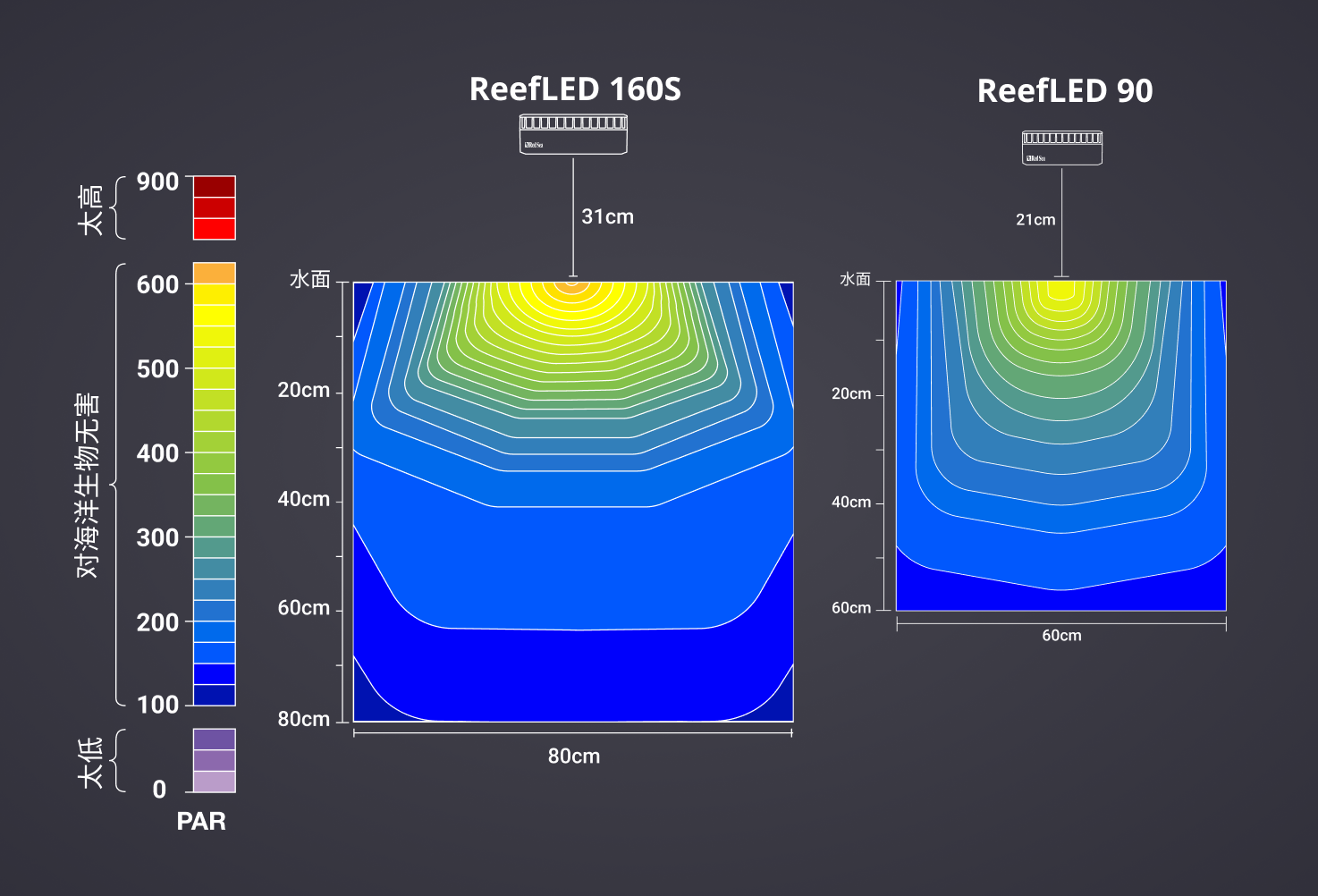This screenshot has height=896, width=1318.
Task: Click the orange hotspot at the 160S water surface
Action: coord(572,286)
